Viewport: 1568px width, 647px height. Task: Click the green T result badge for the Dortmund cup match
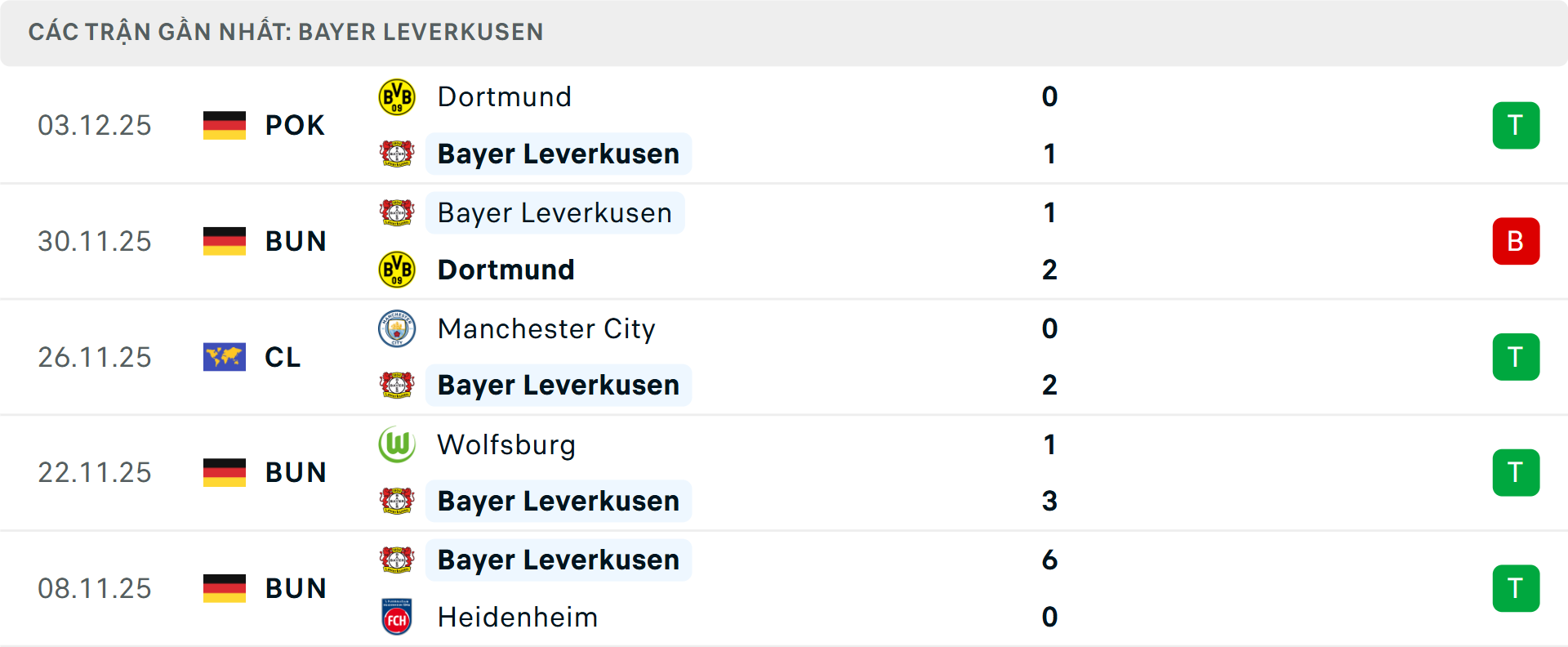tap(1516, 124)
